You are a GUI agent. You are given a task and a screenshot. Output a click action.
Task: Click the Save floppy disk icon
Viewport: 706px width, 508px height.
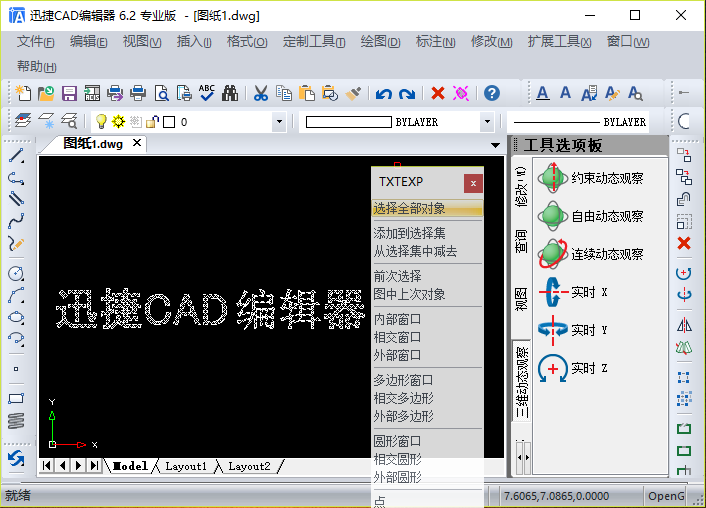click(x=69, y=93)
